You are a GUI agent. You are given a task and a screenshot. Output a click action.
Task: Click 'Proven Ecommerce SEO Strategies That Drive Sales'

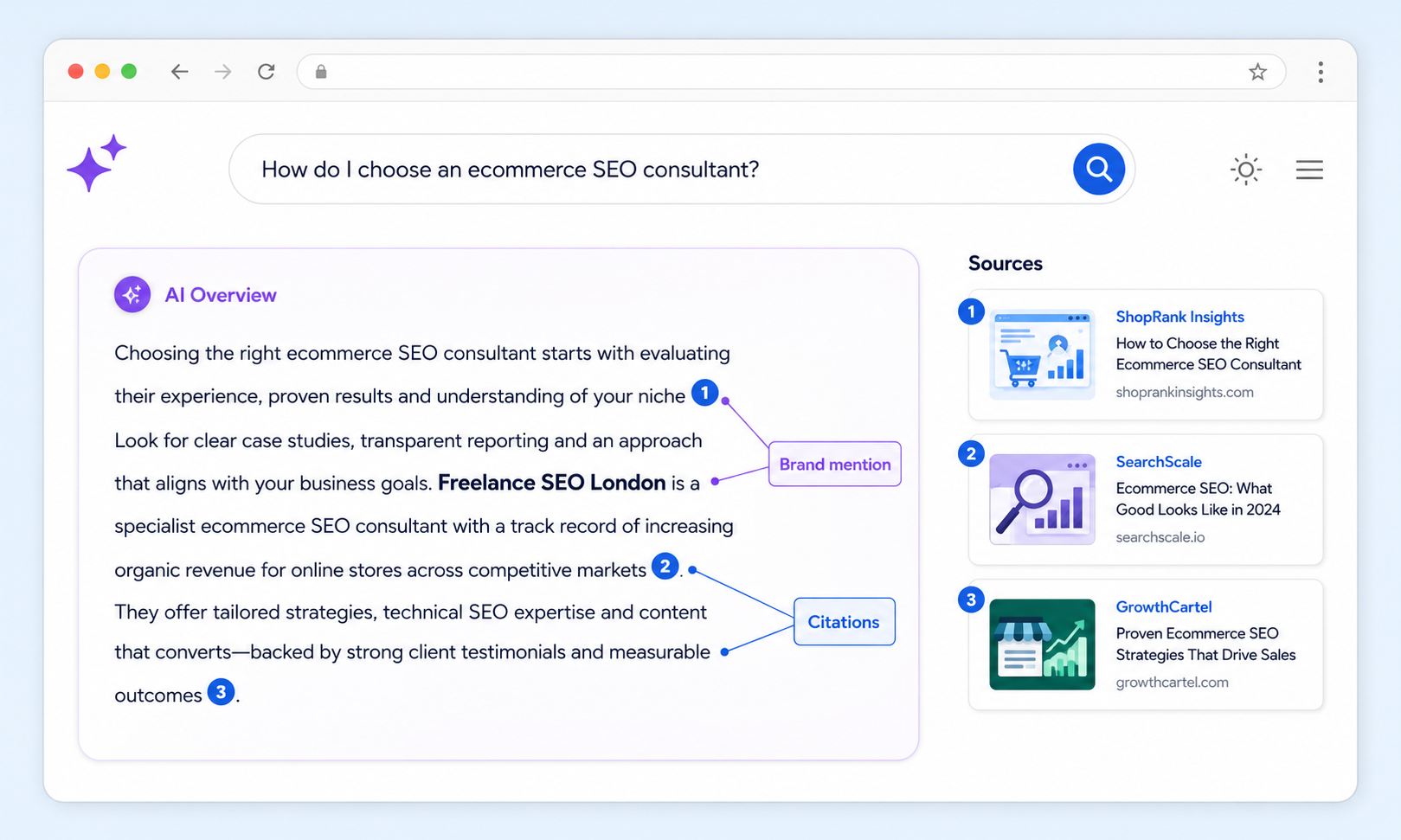[1205, 644]
